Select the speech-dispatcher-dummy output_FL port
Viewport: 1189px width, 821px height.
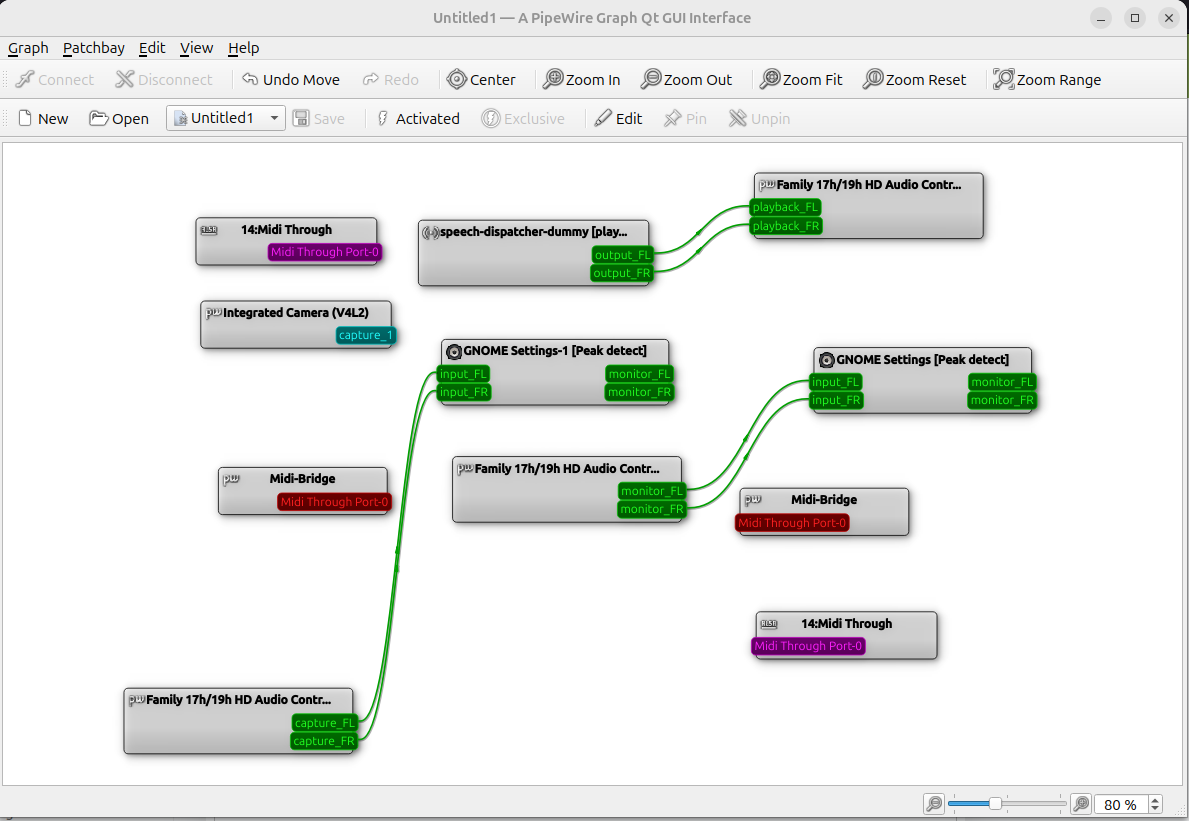(621, 255)
